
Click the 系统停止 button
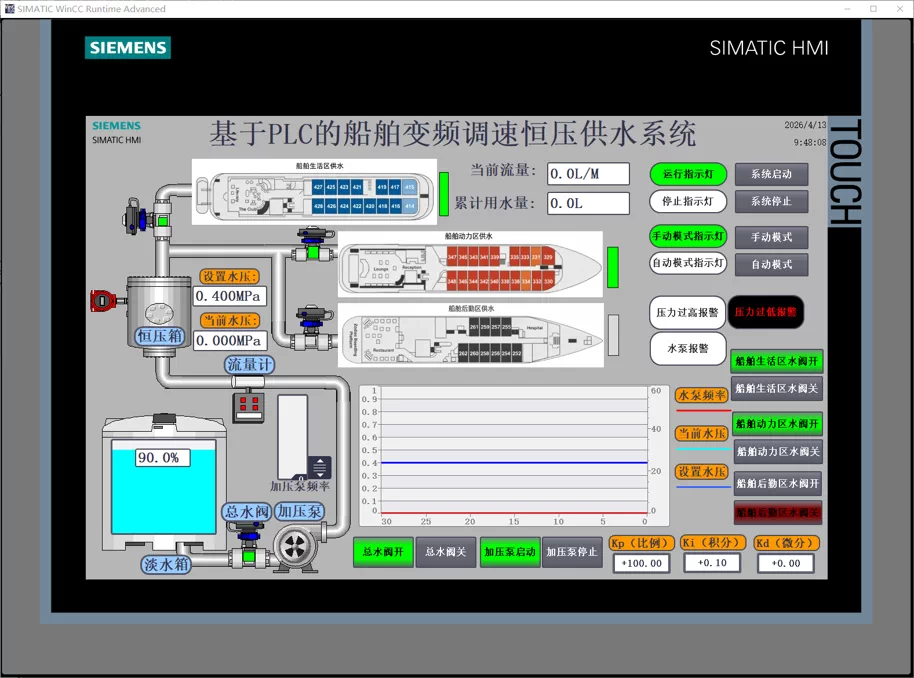pos(771,201)
